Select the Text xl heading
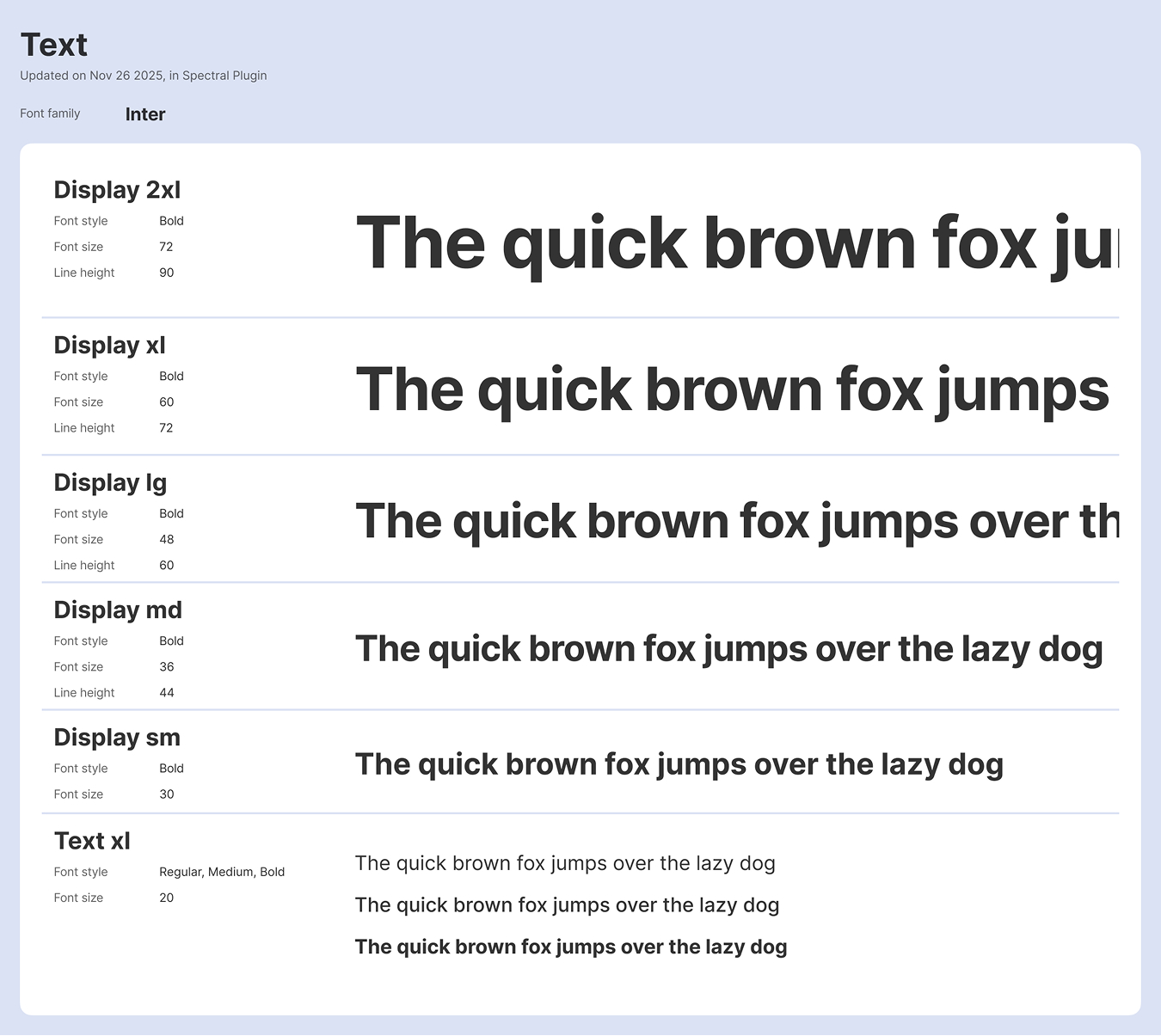This screenshot has width=1161, height=1036. click(x=92, y=841)
